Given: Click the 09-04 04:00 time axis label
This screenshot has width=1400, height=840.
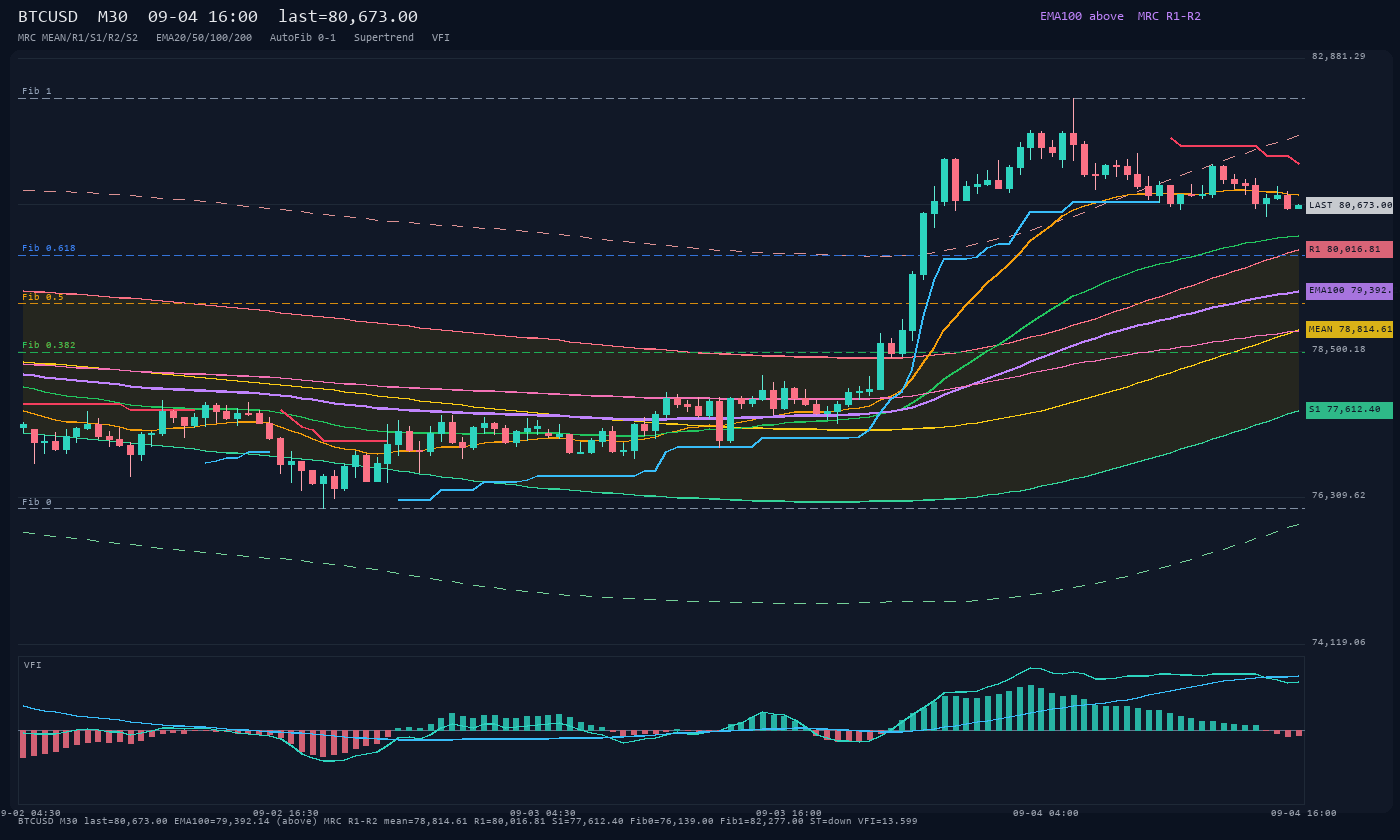Looking at the screenshot, I should pos(1046,813).
